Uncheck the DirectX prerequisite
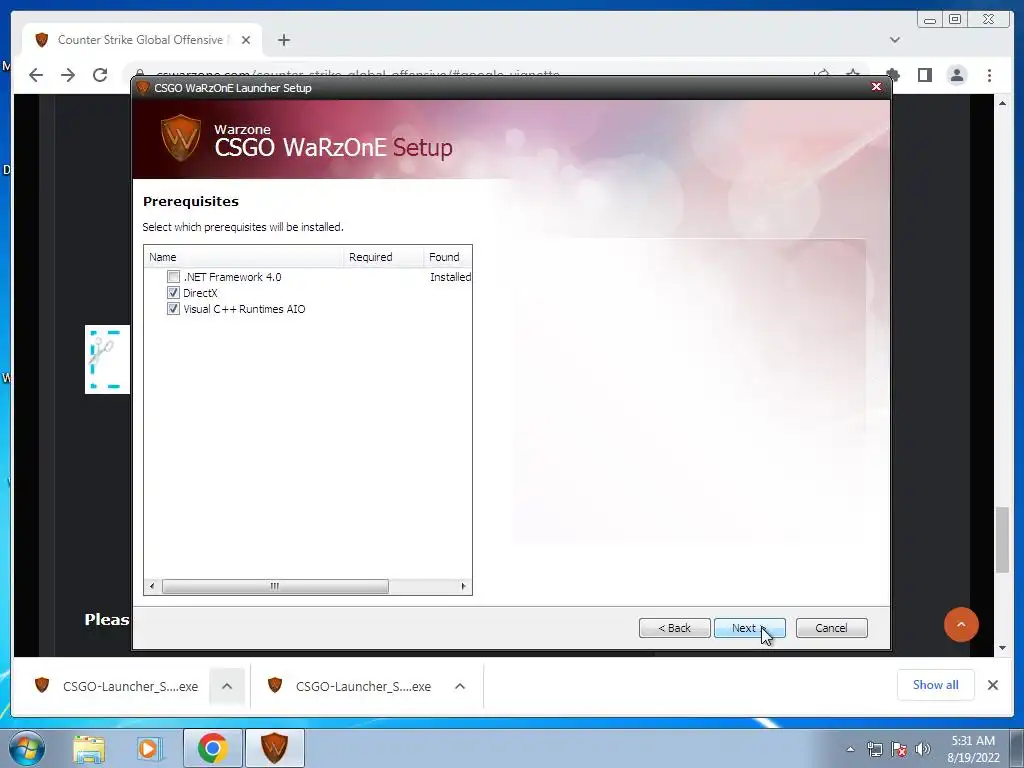The image size is (1024, 768). point(173,293)
